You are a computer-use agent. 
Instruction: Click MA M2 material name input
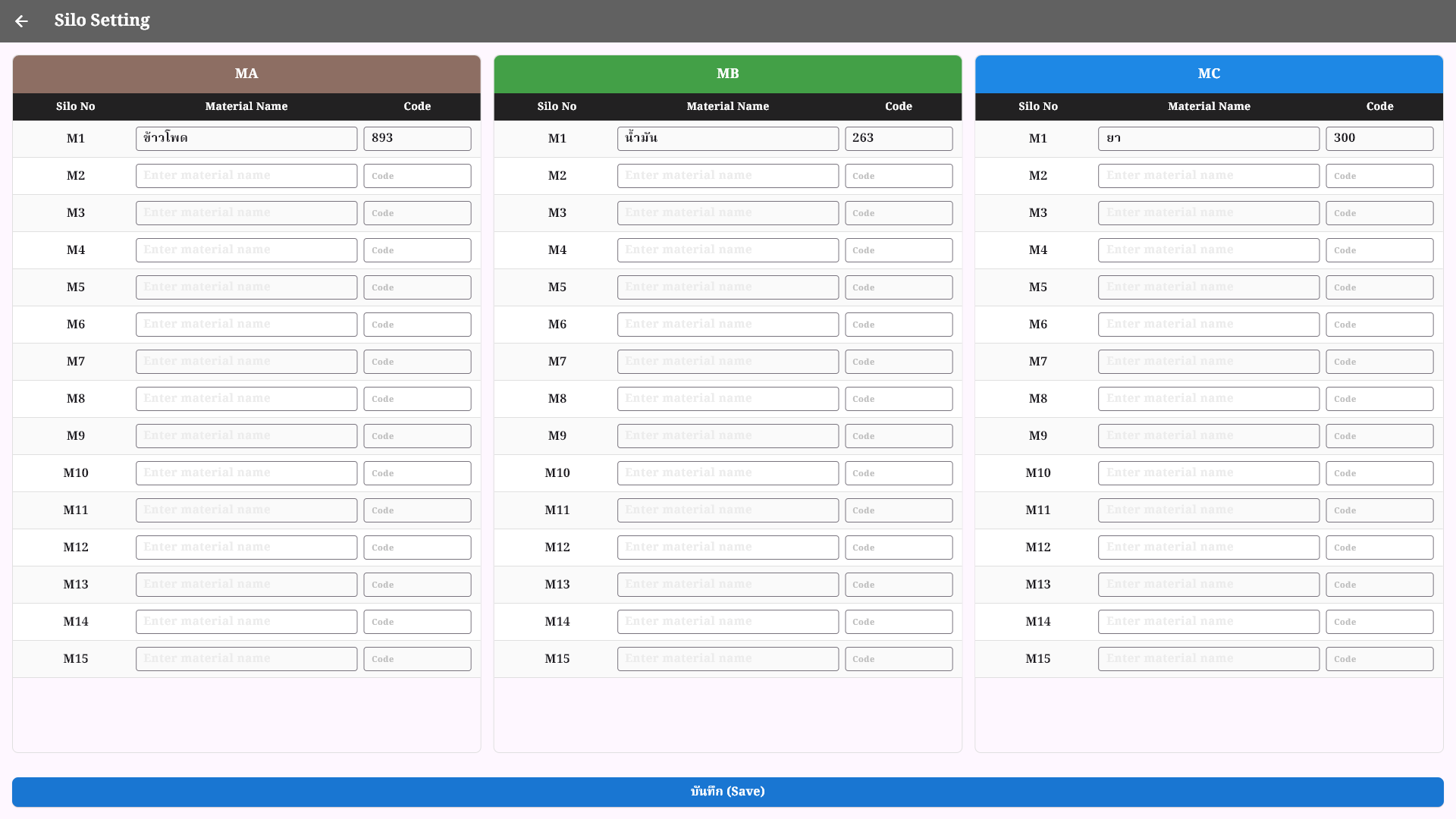[246, 175]
